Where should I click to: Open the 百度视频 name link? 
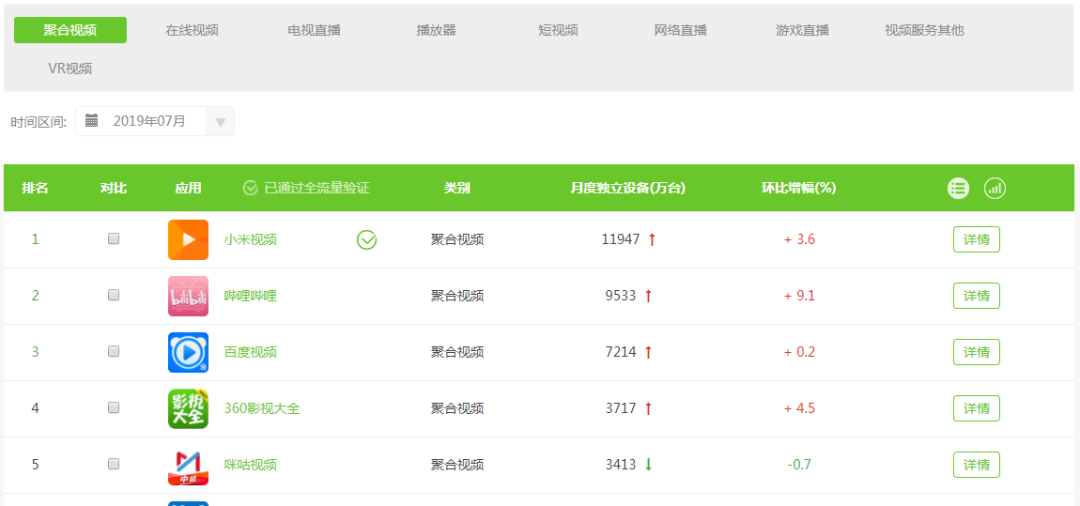pos(251,352)
